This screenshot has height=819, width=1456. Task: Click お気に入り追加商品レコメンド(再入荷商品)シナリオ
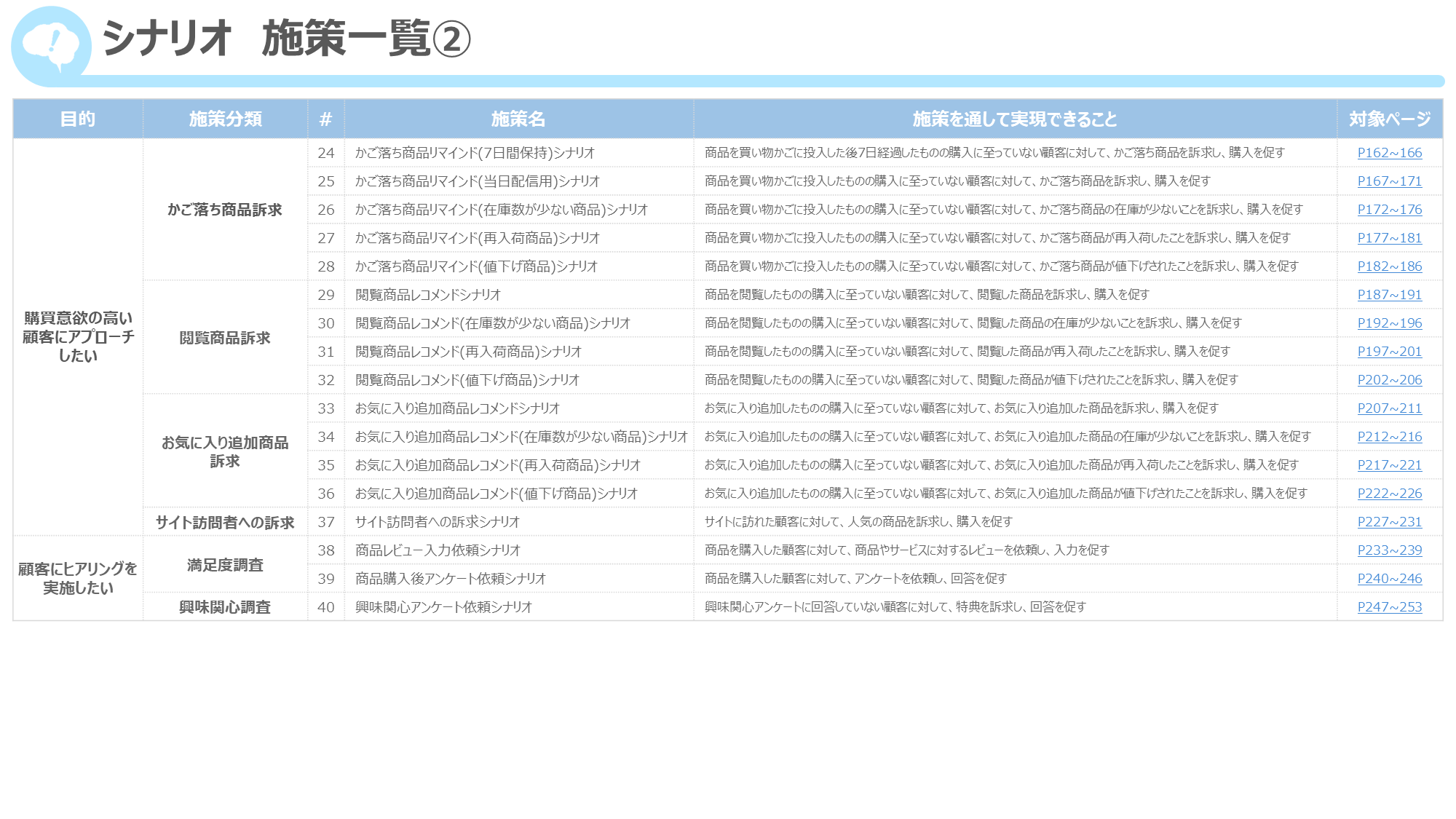click(x=498, y=465)
